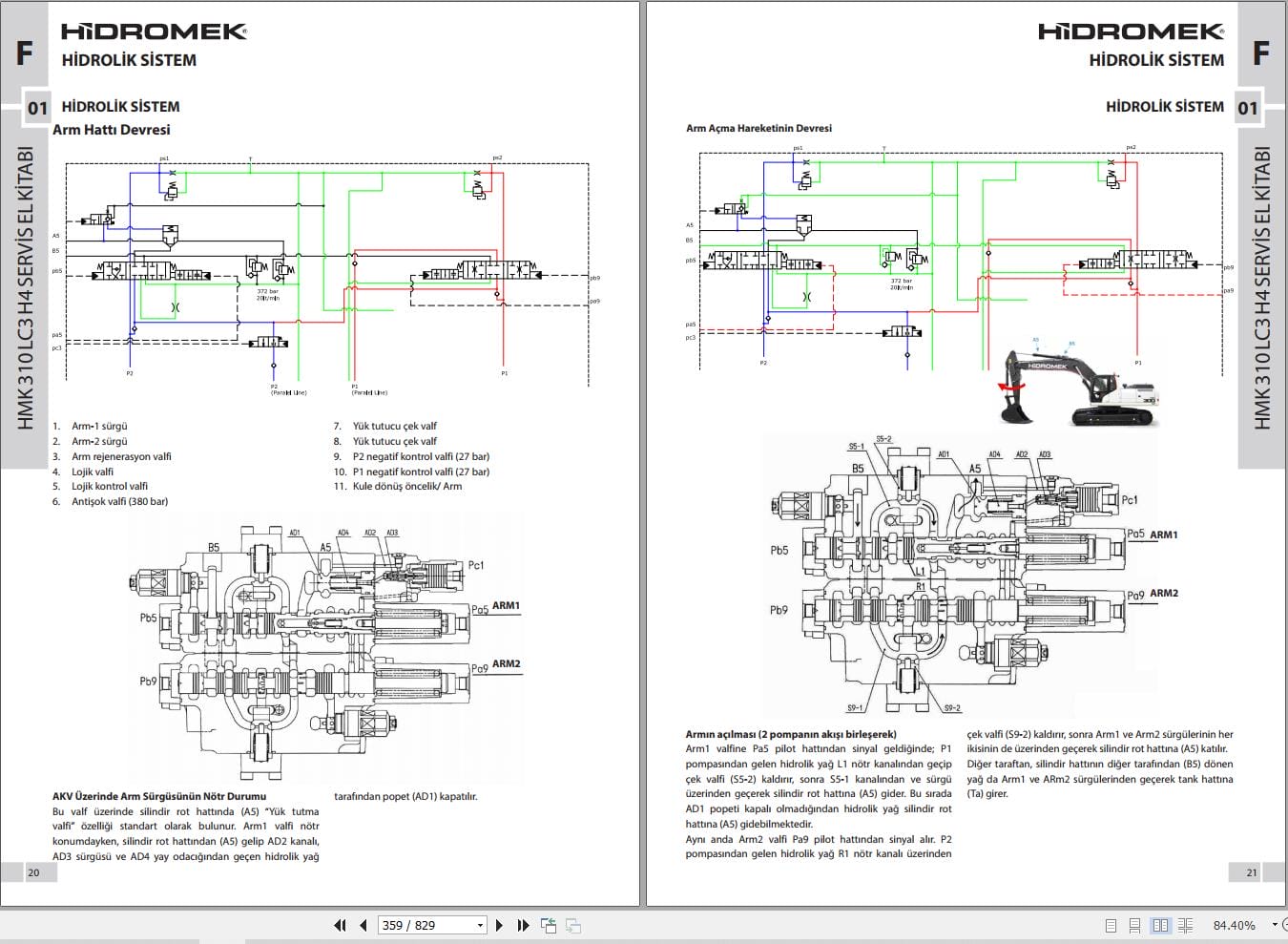Go back to the previous page

(x=363, y=925)
